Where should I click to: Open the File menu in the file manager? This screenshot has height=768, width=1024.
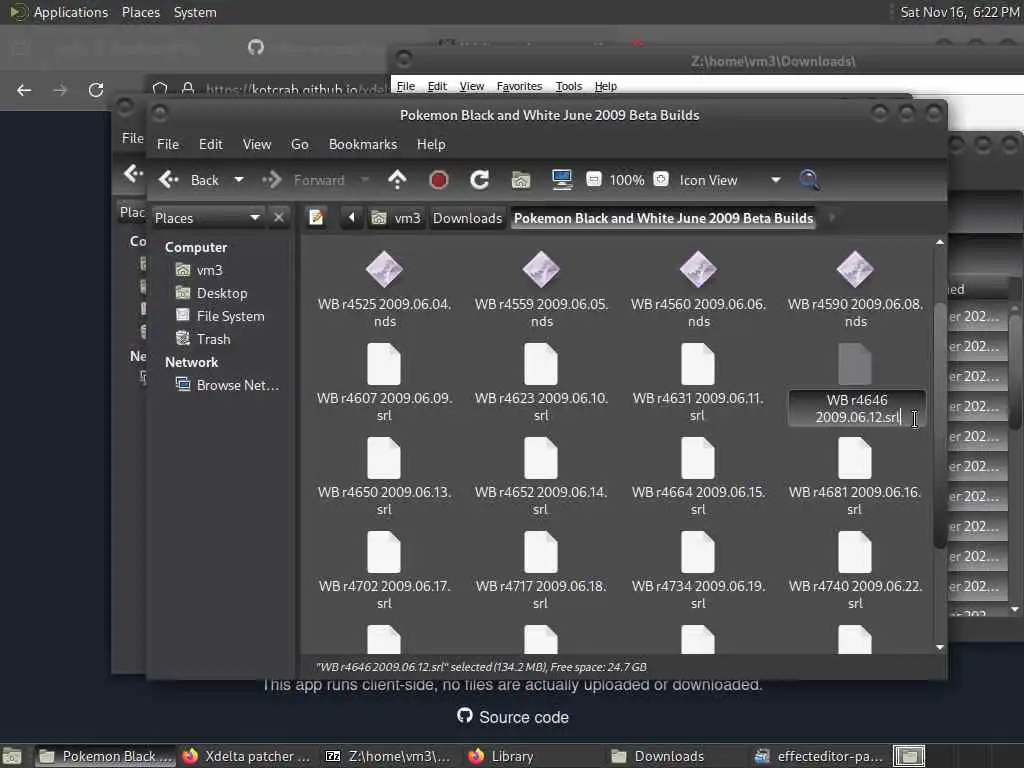coord(168,144)
